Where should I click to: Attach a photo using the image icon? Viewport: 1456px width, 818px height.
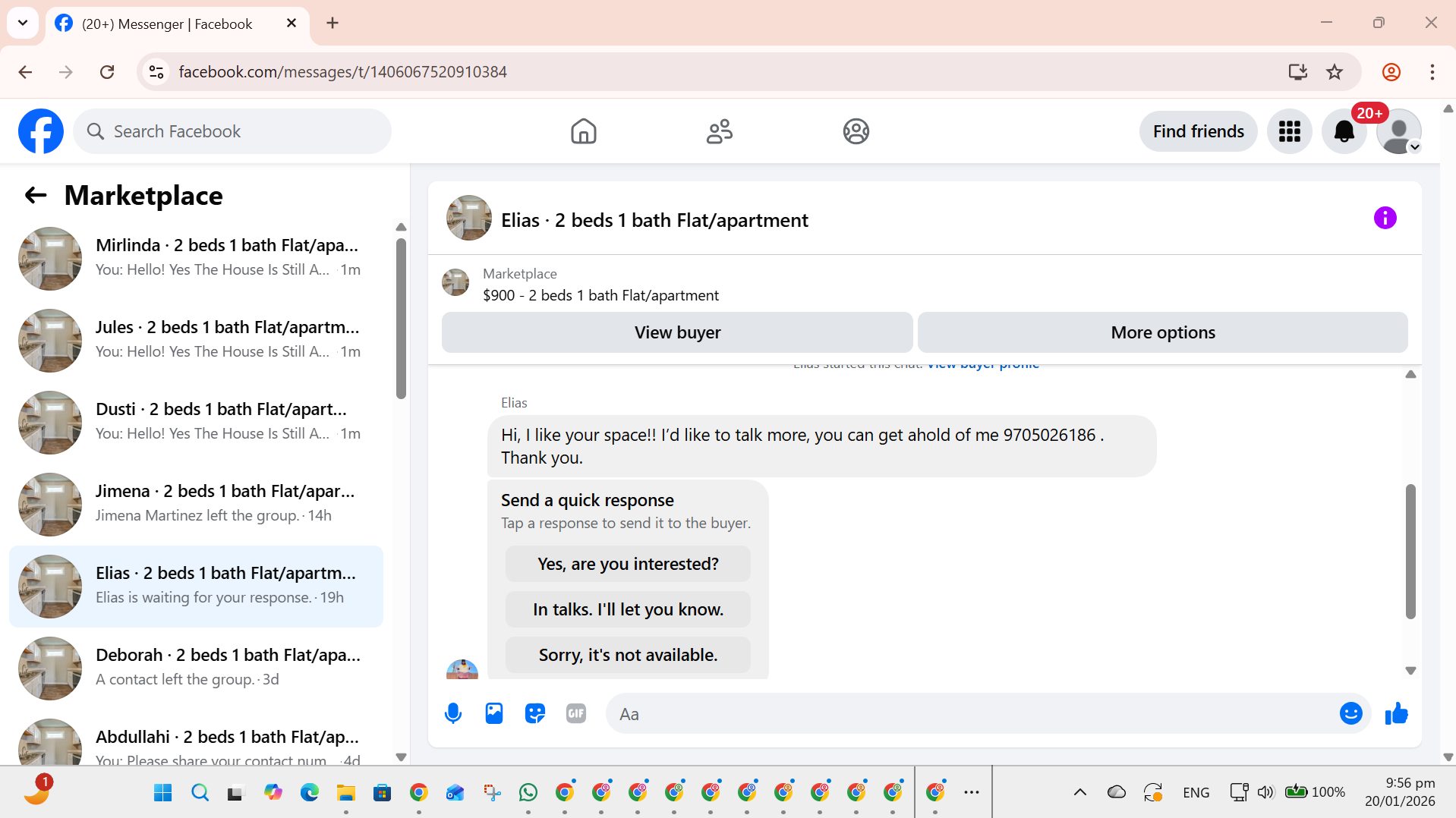[x=494, y=713]
